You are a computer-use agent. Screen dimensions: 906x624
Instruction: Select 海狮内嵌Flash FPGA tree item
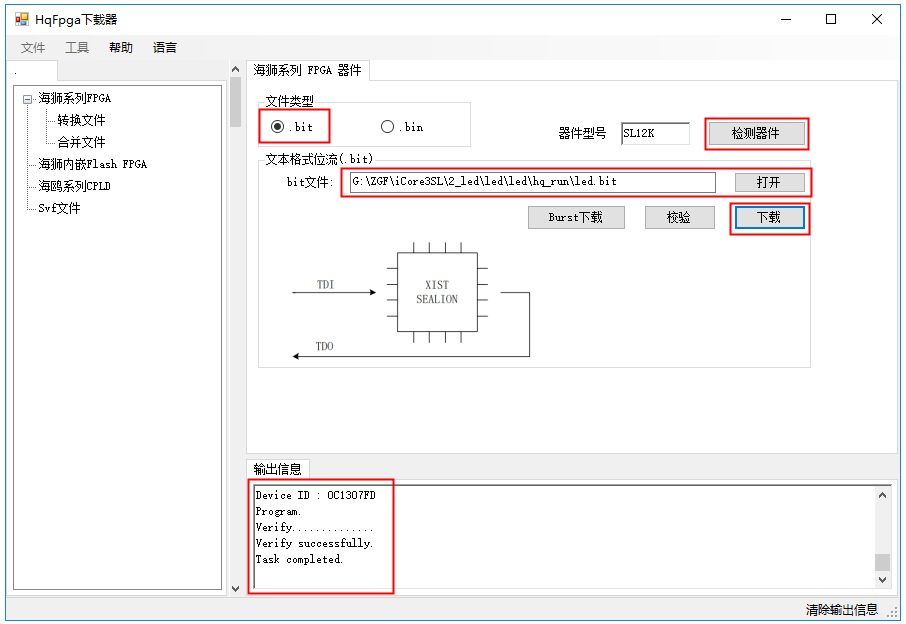tap(92, 164)
